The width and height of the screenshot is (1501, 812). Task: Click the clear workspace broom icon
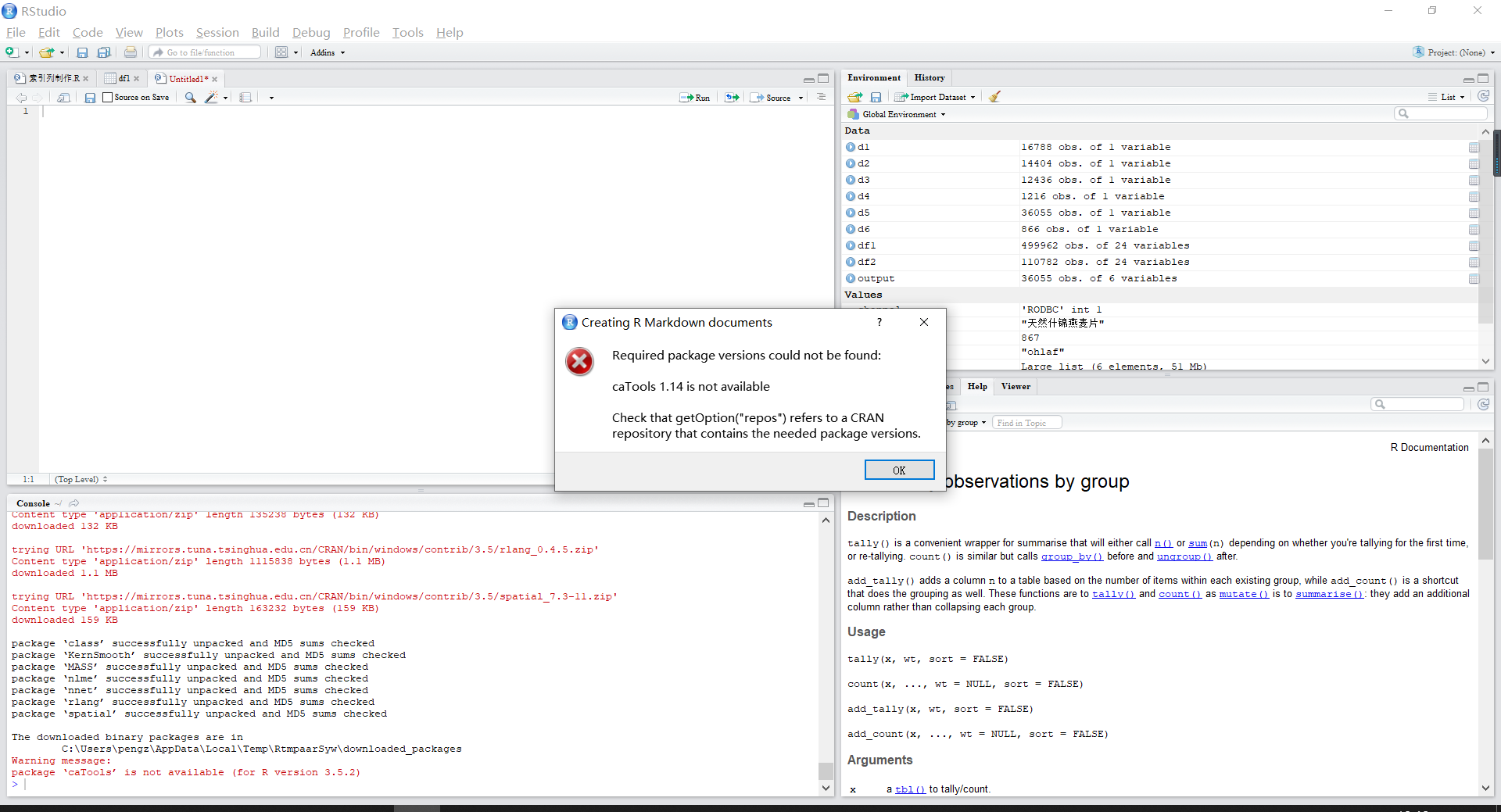tap(994, 97)
